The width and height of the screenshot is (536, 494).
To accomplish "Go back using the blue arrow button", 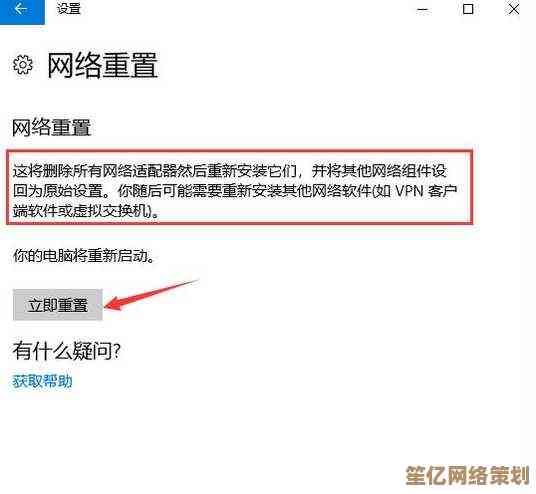I will coord(22,11).
